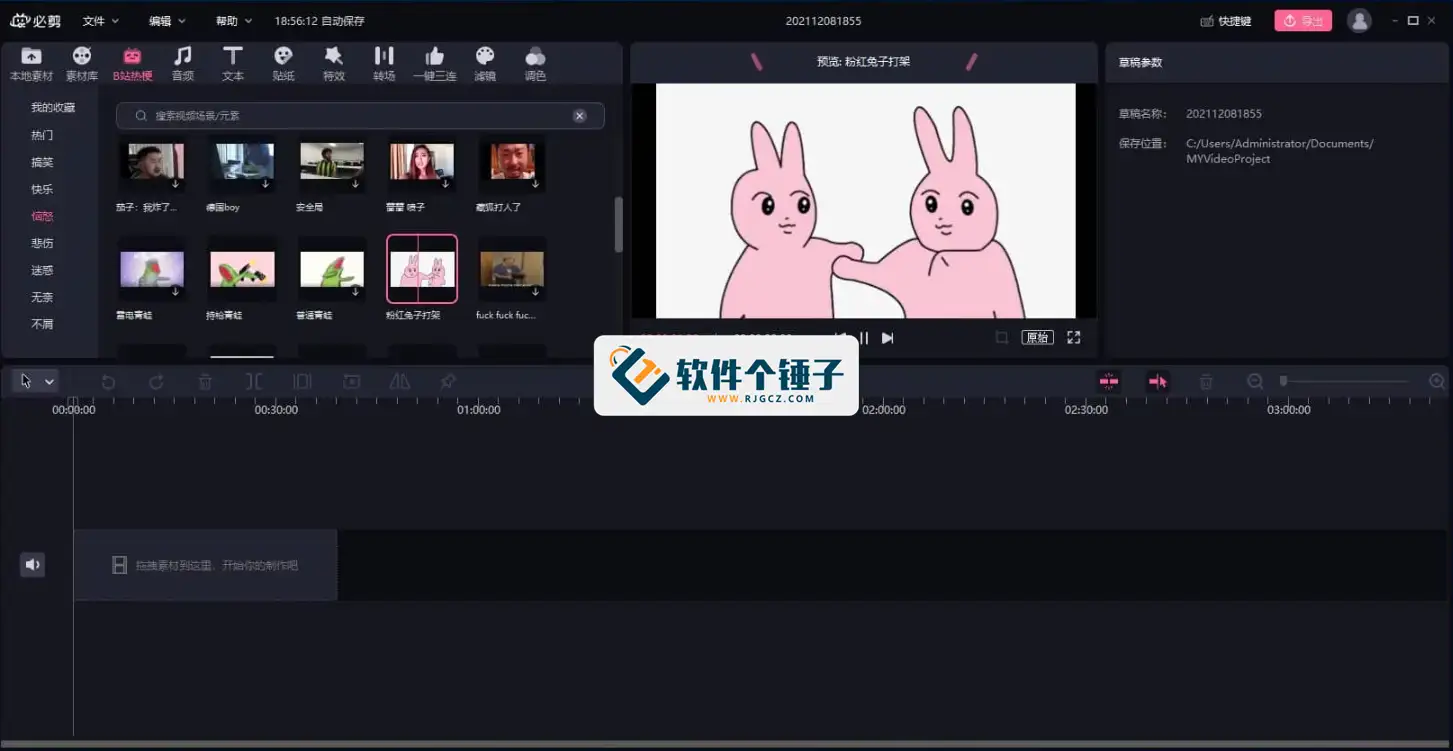Toggle fullscreen preview mode
1453x751 pixels.
[1073, 337]
